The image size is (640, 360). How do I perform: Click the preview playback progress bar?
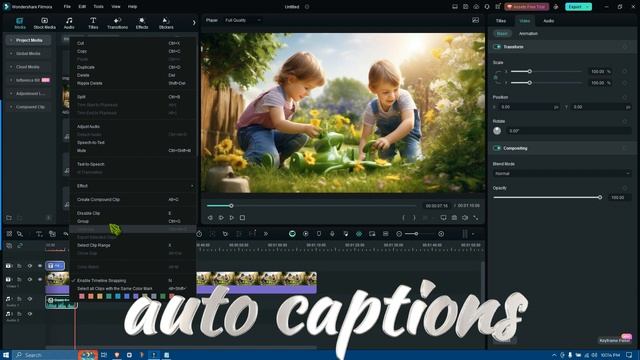[x=311, y=206]
